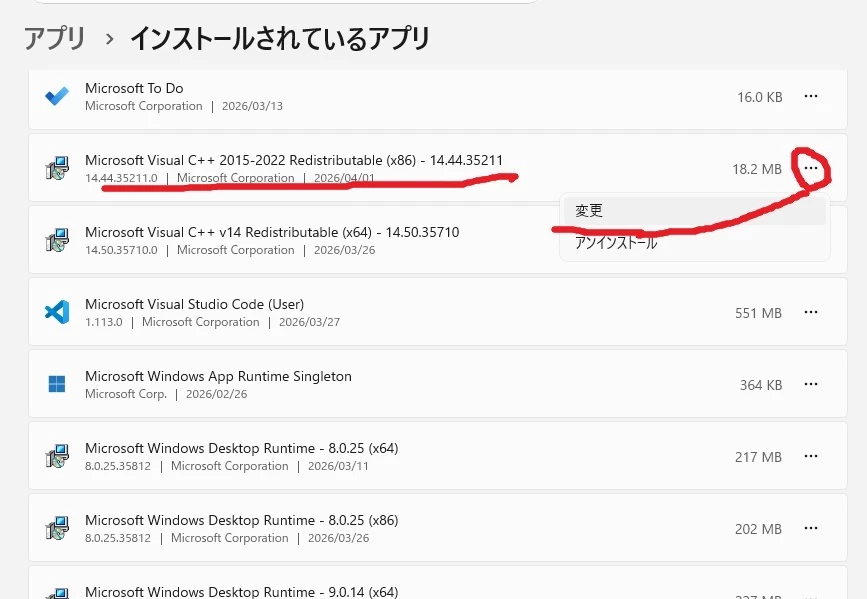Choose アンインストール from the context menu
Image resolution: width=867 pixels, height=599 pixels.
point(694,242)
